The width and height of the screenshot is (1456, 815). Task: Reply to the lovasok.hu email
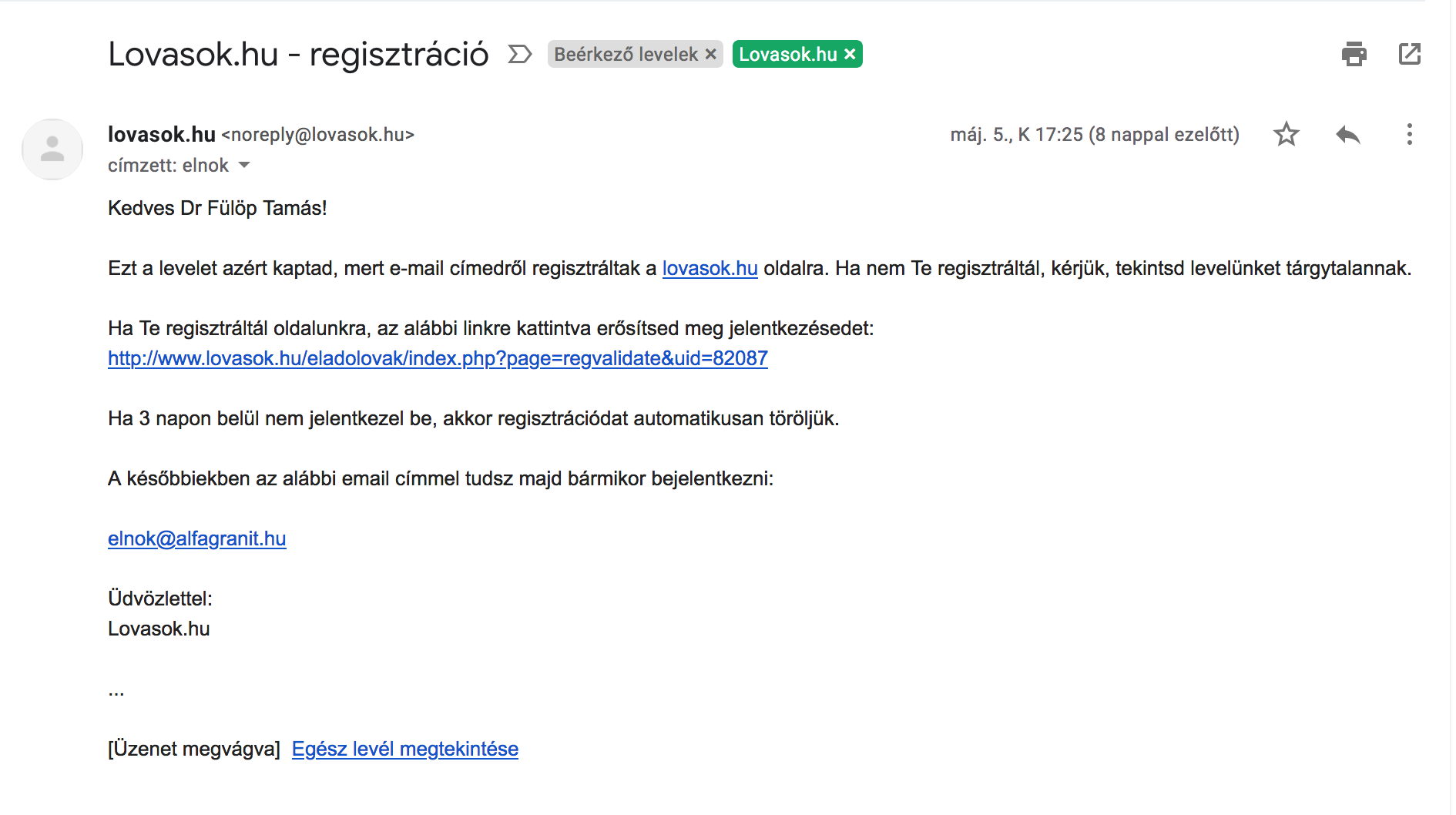[1347, 135]
